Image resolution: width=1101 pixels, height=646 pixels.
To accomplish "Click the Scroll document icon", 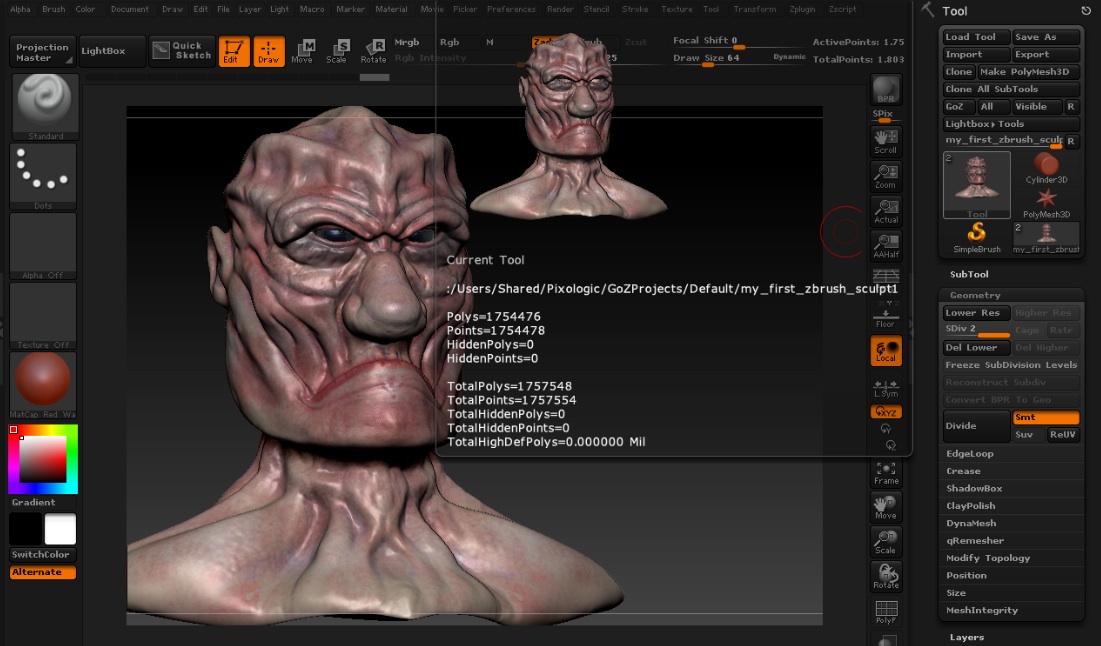I will tap(886, 140).
